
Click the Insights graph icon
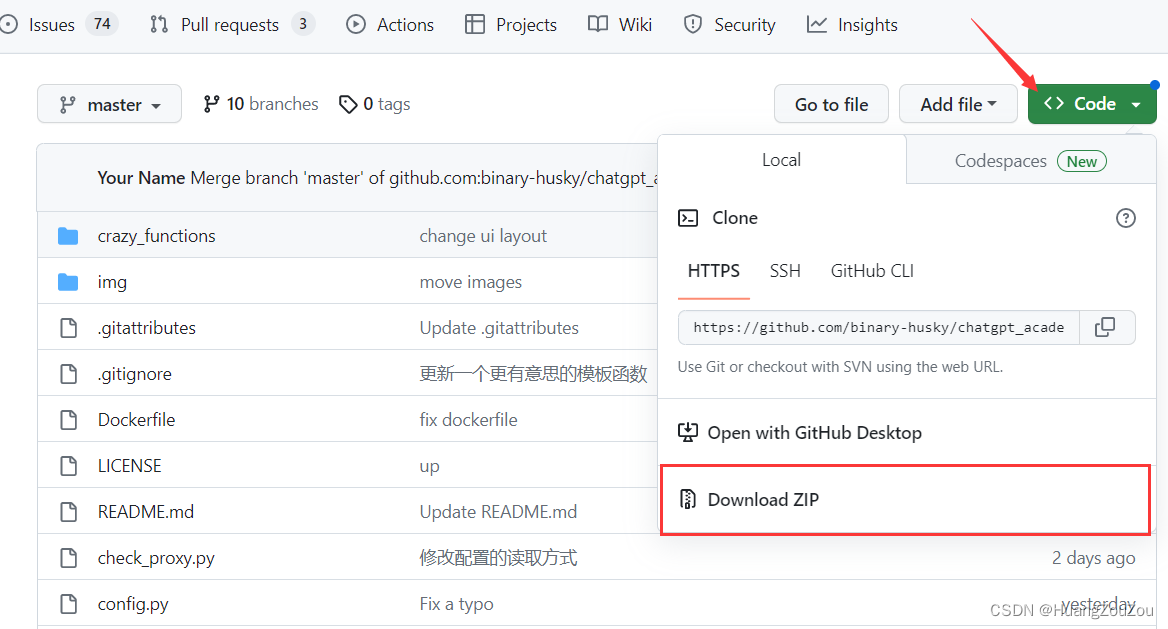click(816, 25)
